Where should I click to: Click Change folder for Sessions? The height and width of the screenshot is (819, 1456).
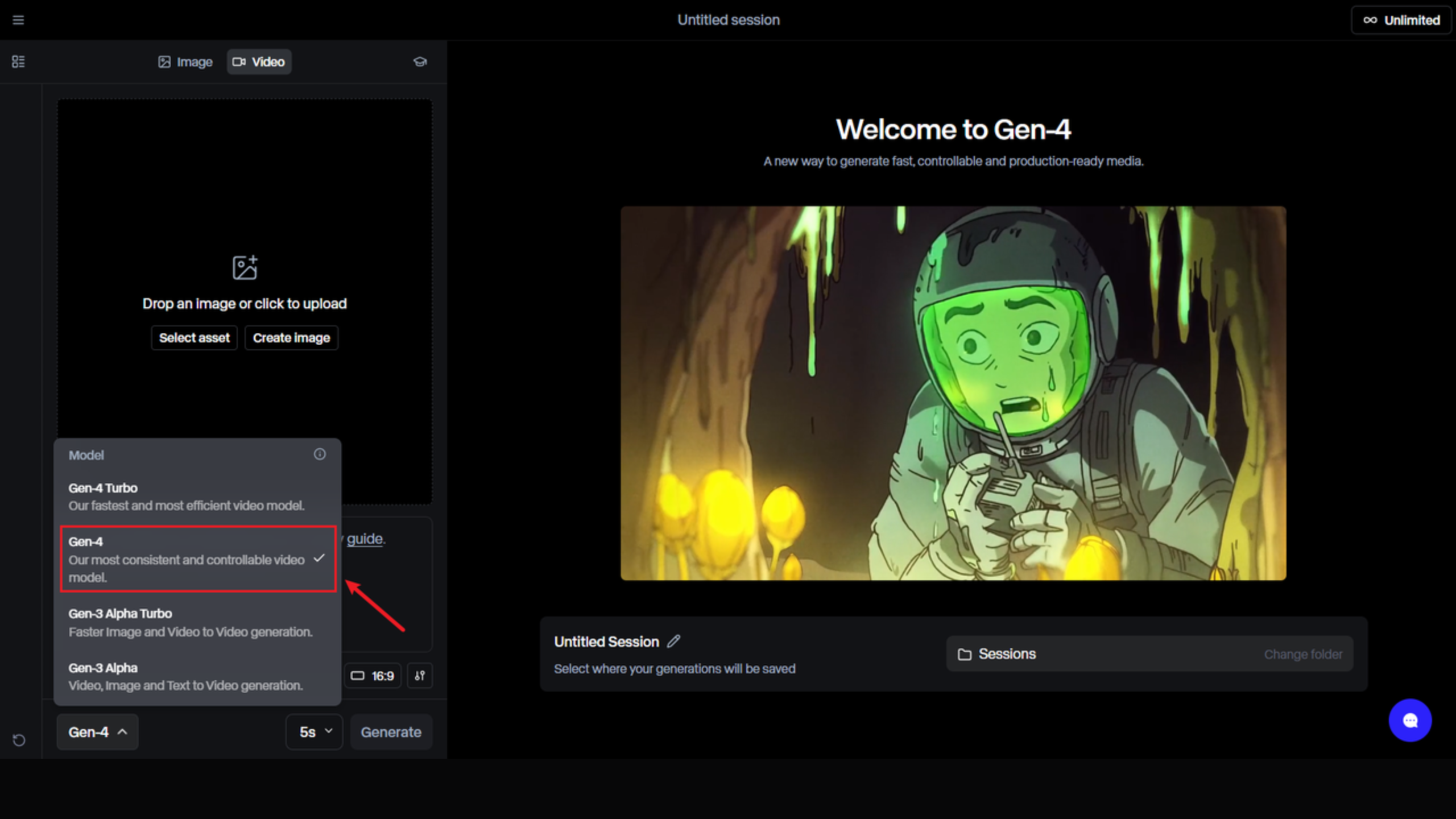pyautogui.click(x=1303, y=654)
